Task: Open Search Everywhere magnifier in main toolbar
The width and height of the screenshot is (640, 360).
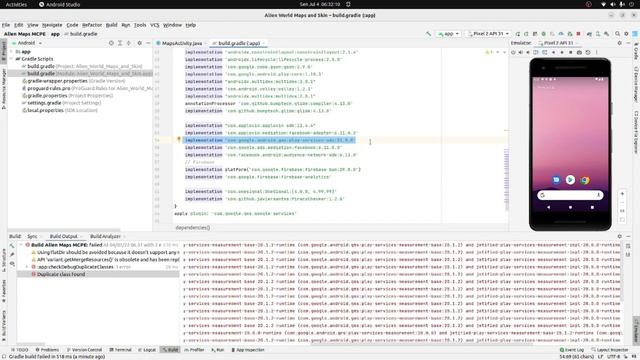Action: point(618,34)
